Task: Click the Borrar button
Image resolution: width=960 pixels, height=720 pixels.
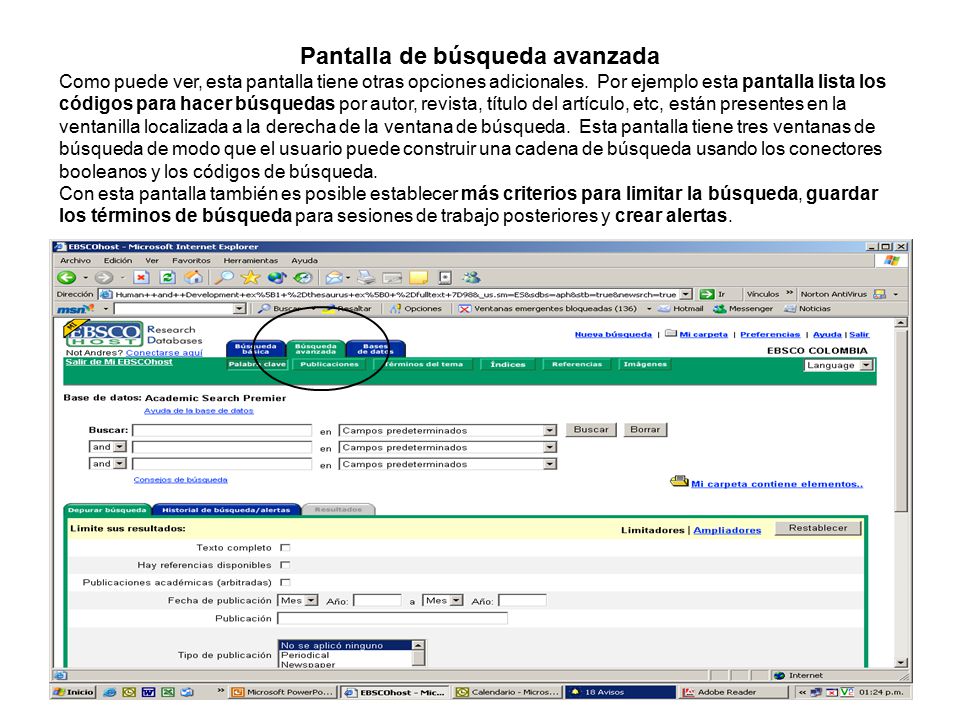Action: coord(645,429)
